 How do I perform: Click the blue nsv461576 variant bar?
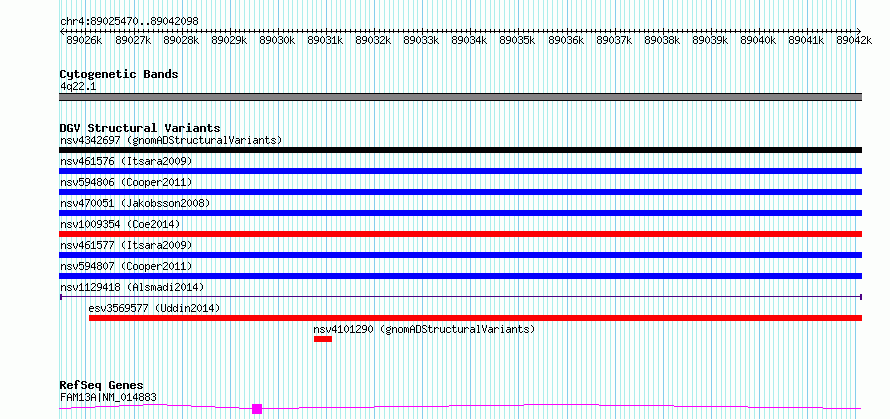tap(460, 171)
